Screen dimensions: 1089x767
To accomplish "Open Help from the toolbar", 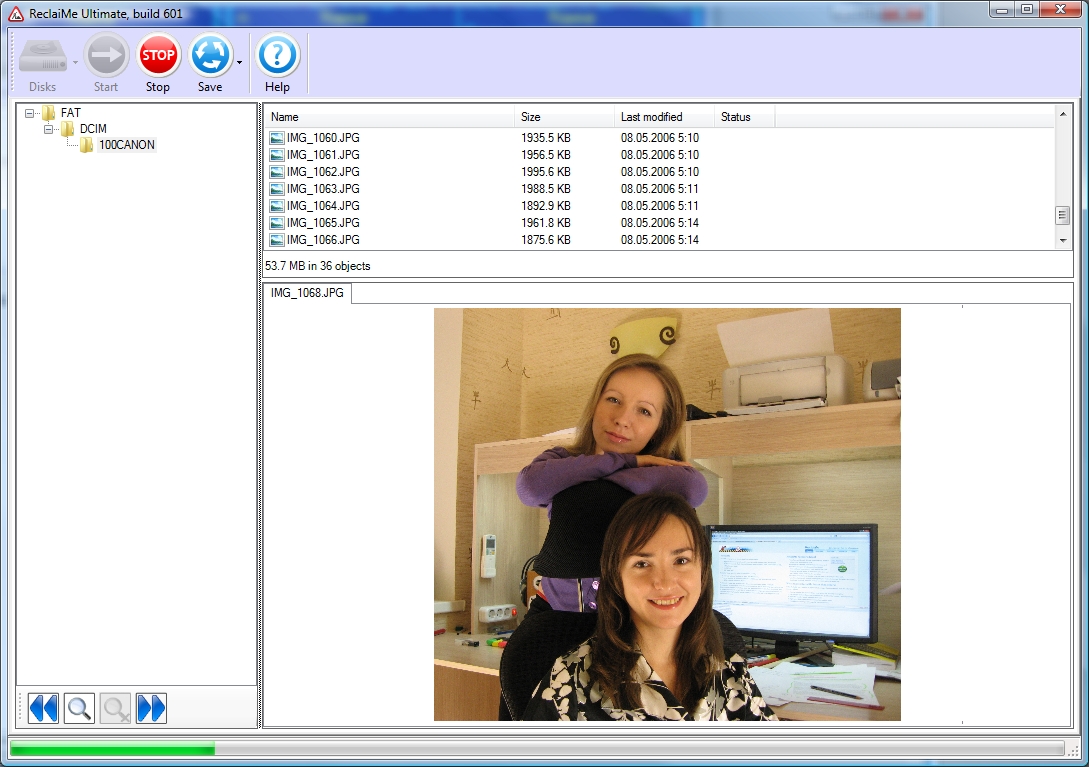I will pos(278,56).
